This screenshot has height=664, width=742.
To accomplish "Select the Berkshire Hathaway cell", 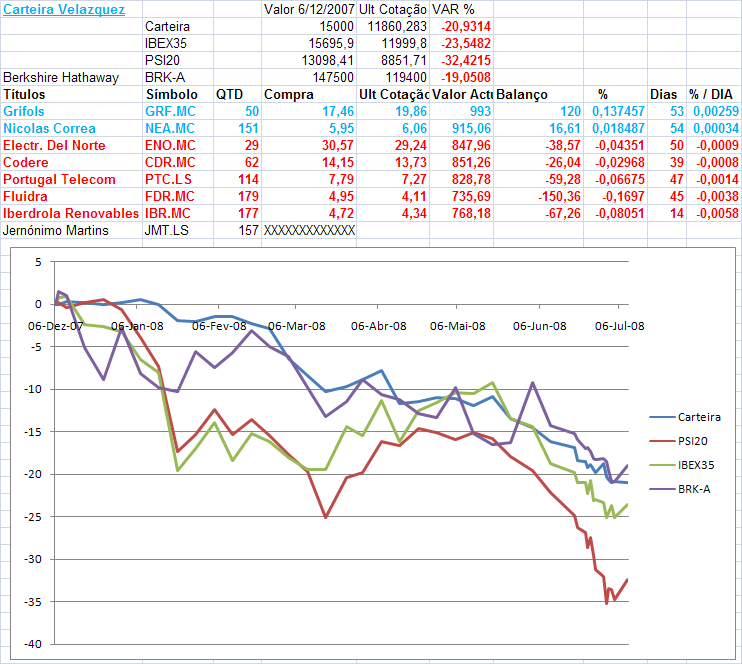I will pyautogui.click(x=71, y=78).
